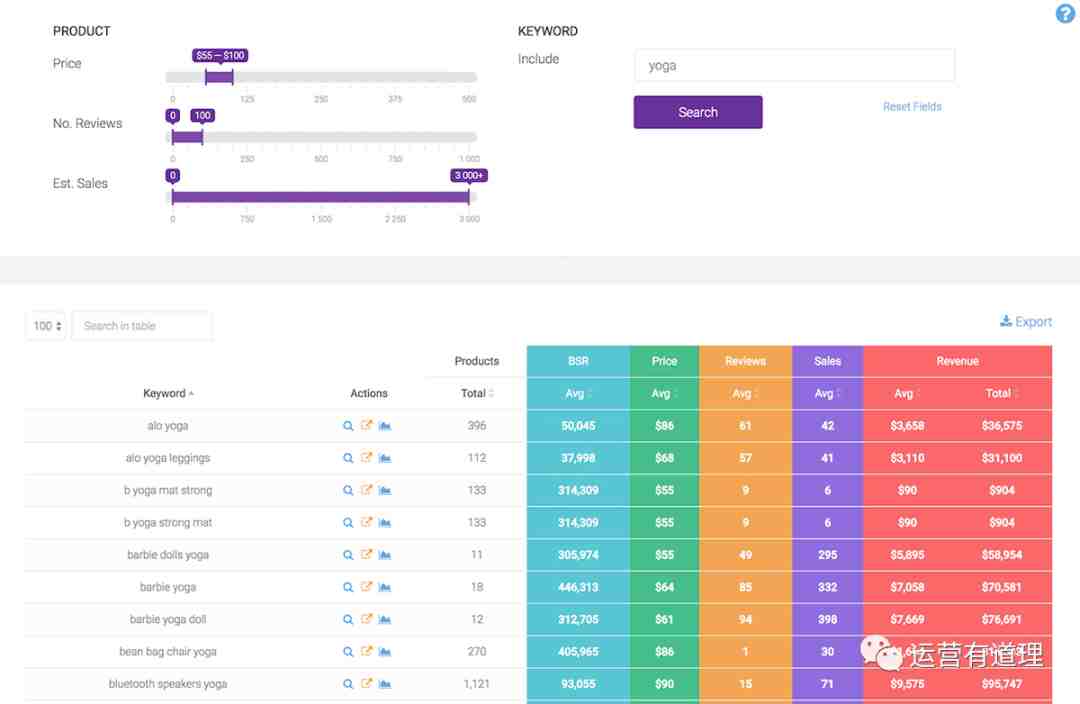This screenshot has width=1080, height=704.
Task: View chart icon for bean bag chair yoga
Action: tap(385, 652)
